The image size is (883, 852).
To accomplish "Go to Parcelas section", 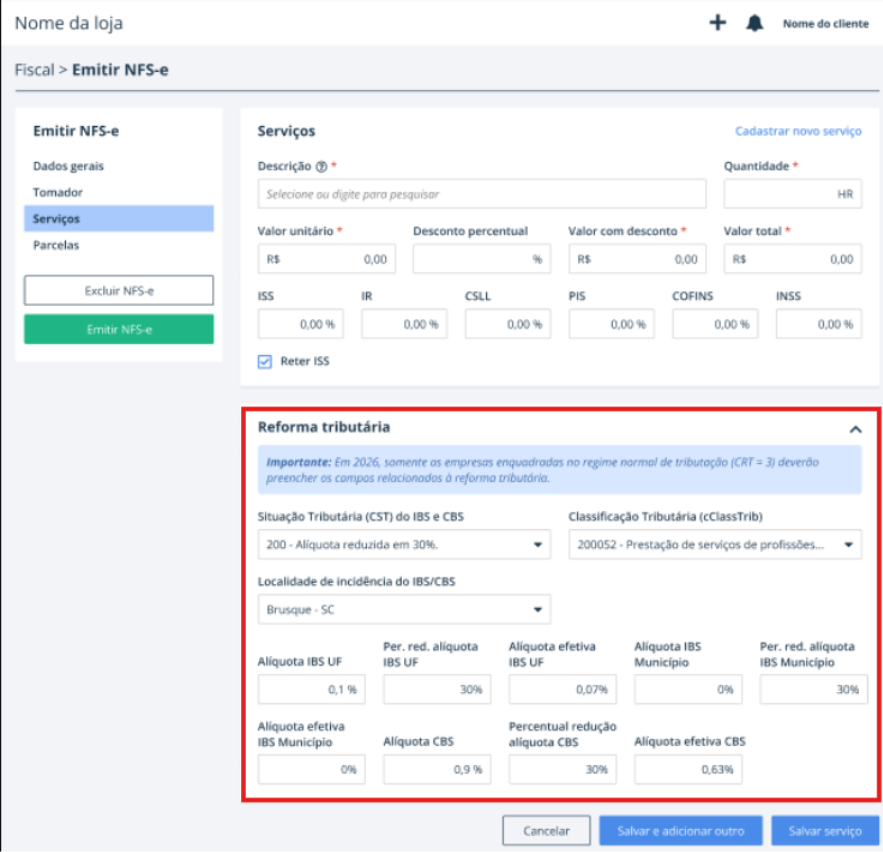I will 56,245.
